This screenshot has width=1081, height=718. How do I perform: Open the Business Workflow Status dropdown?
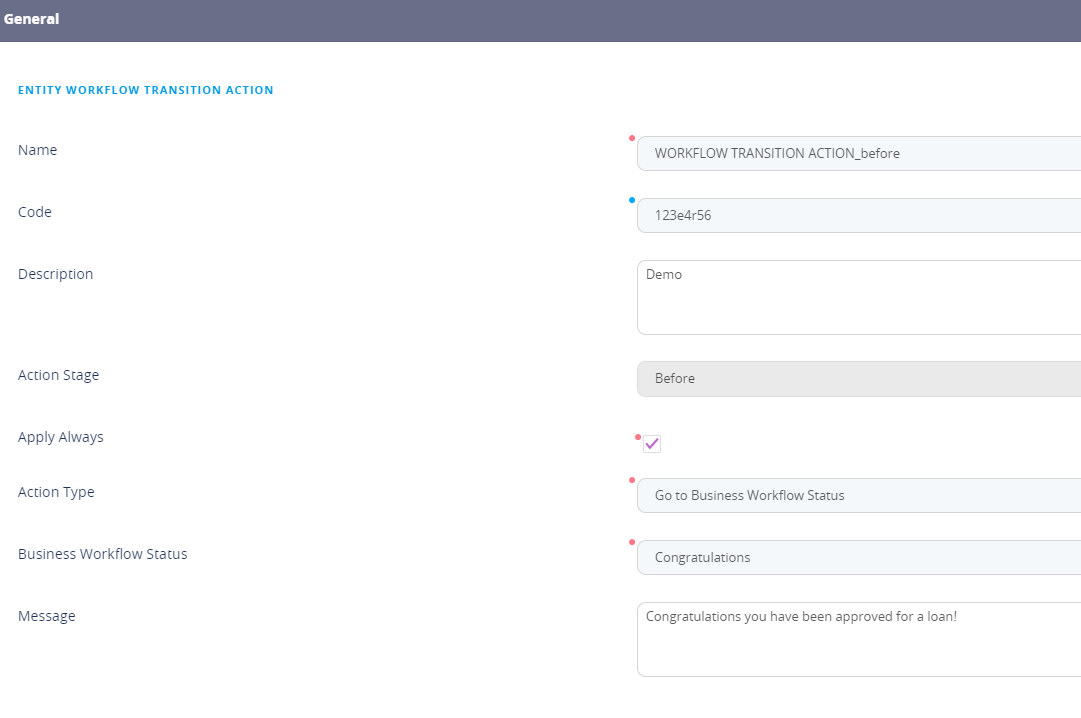click(858, 558)
